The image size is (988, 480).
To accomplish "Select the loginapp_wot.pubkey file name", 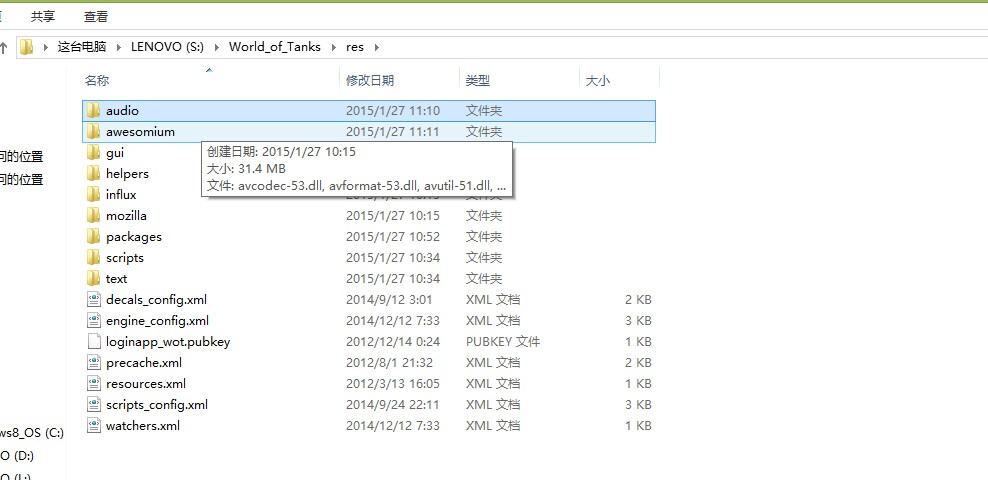I will (x=168, y=342).
